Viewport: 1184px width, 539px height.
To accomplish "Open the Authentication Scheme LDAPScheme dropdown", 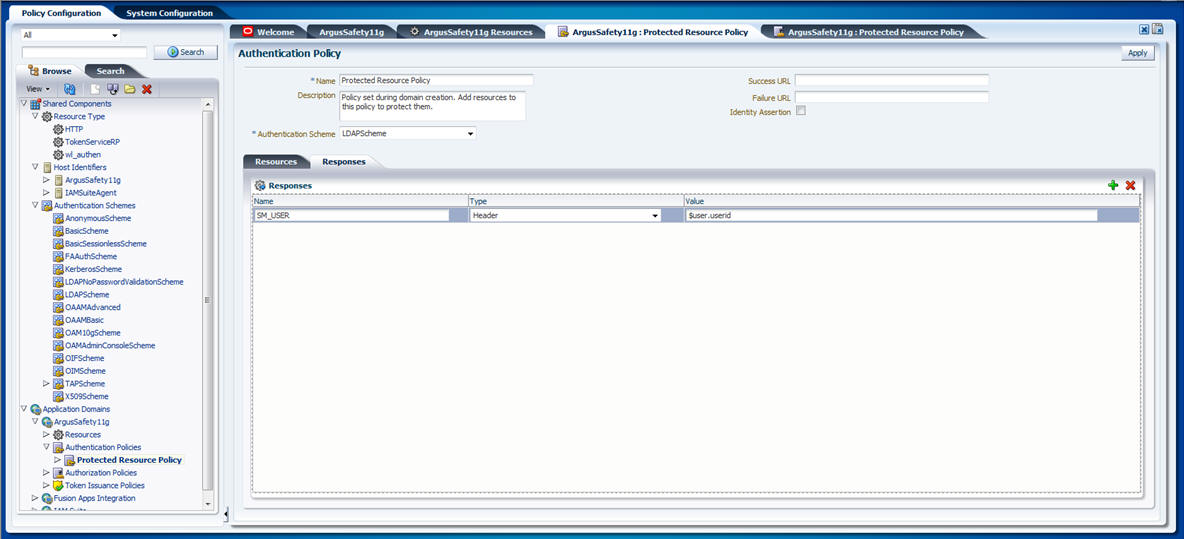I will click(x=470, y=134).
